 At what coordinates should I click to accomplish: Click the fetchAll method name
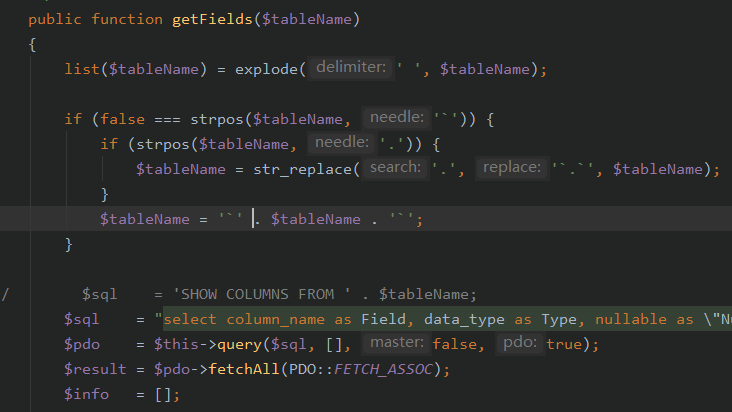point(243,369)
